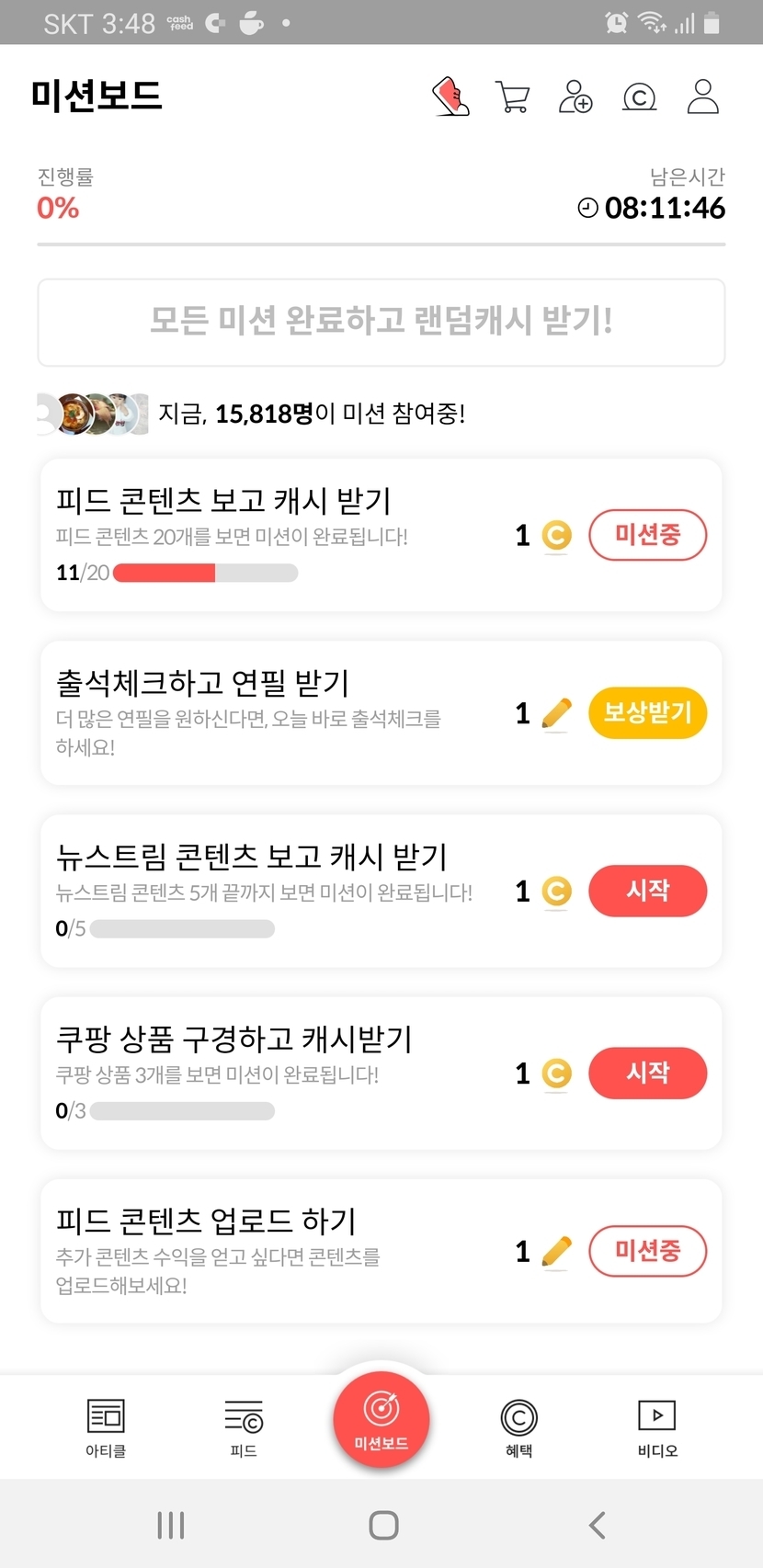Image resolution: width=763 pixels, height=1568 pixels.
Task: Claim reward with 보상받기 button
Action: (x=647, y=712)
